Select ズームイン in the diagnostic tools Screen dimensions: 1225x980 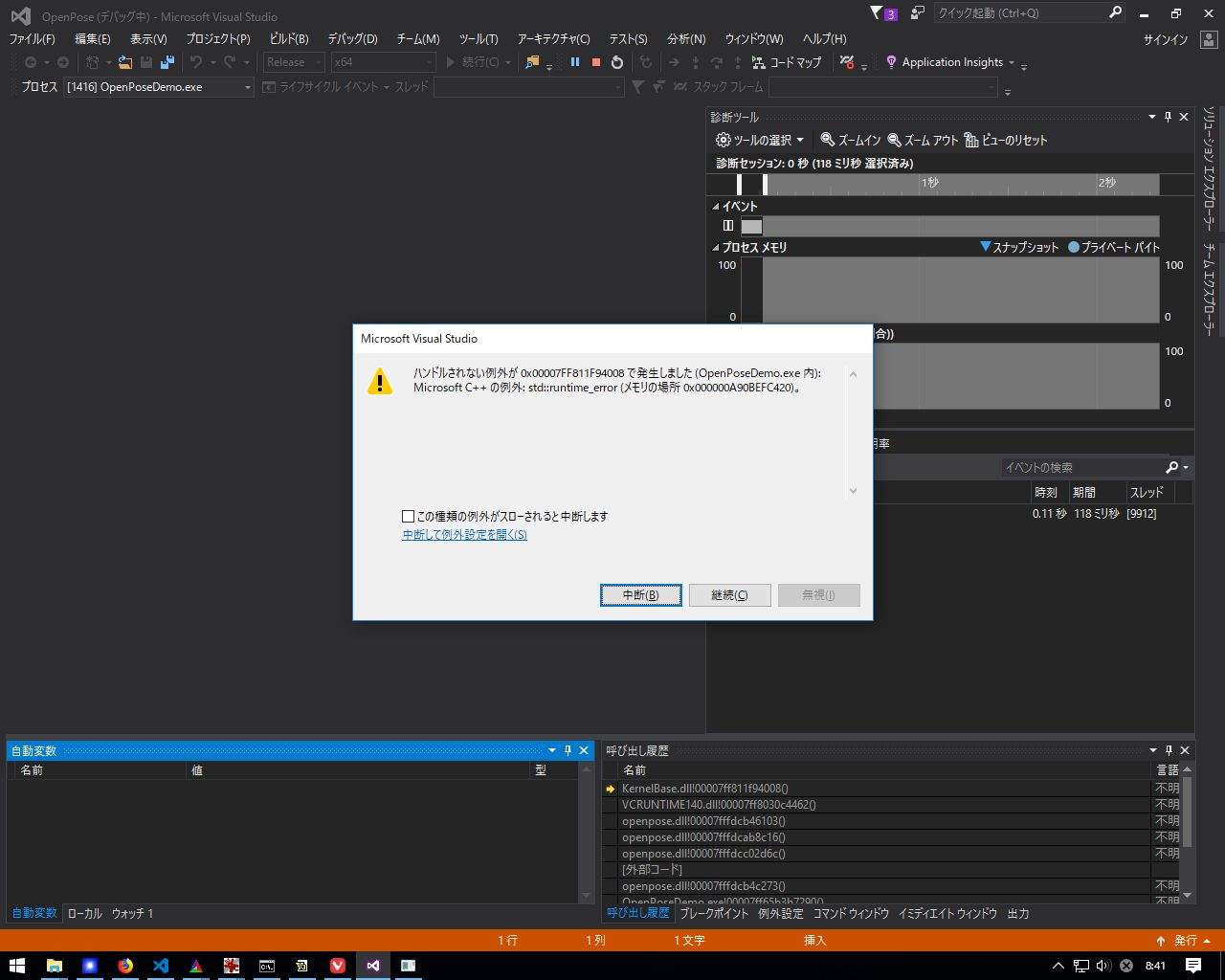click(x=848, y=140)
